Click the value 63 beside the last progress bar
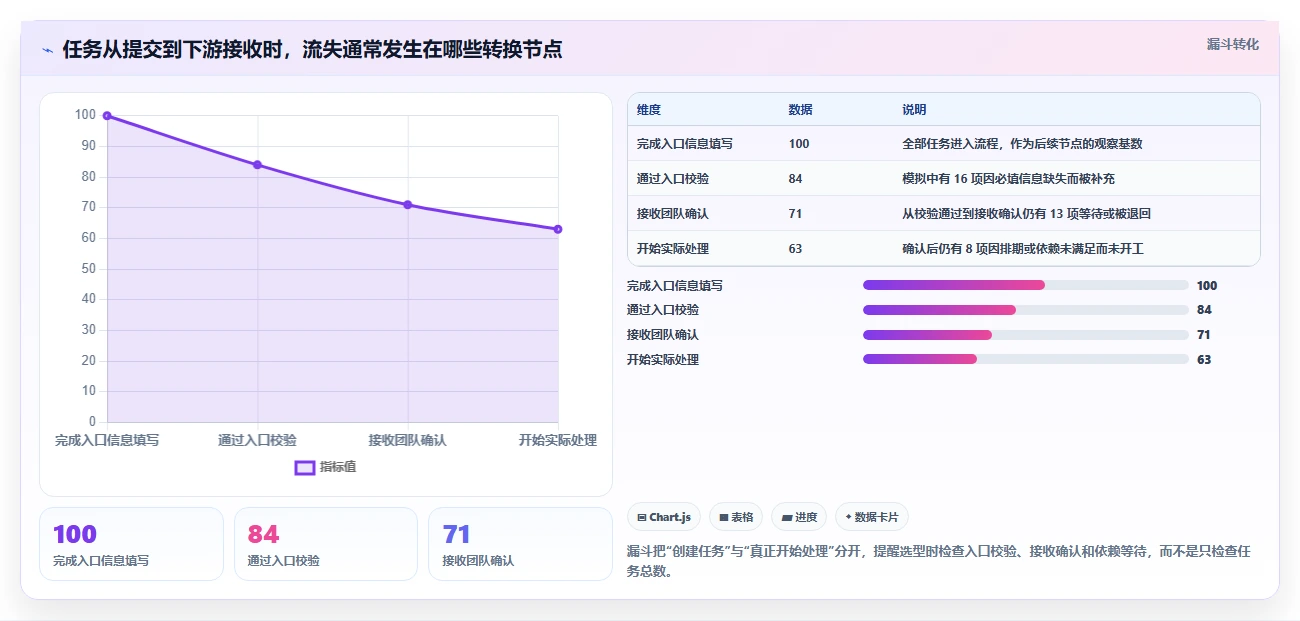This screenshot has height=621, width=1300. (1204, 360)
